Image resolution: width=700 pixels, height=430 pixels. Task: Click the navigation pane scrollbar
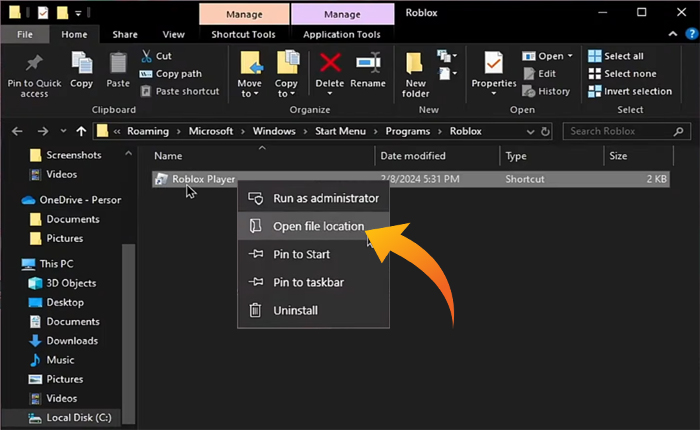point(129,333)
